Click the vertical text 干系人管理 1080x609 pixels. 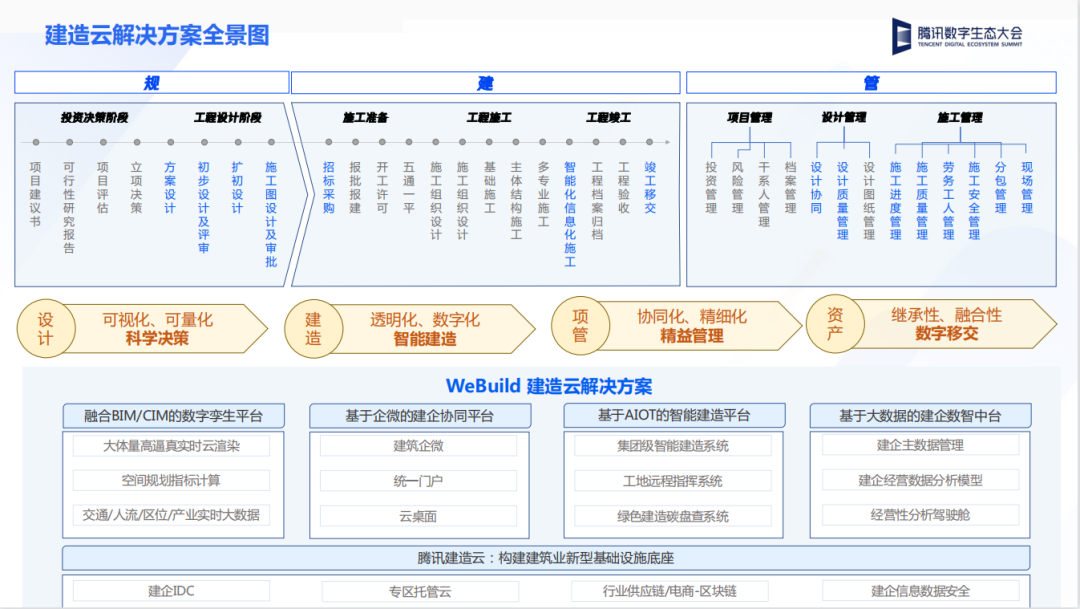[764, 194]
